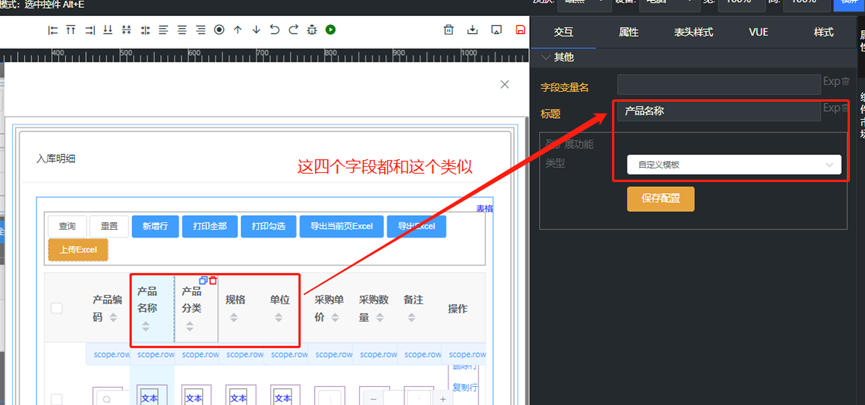Focus the 标题 input with 产品名称
This screenshot has width=865, height=405.
point(719,111)
